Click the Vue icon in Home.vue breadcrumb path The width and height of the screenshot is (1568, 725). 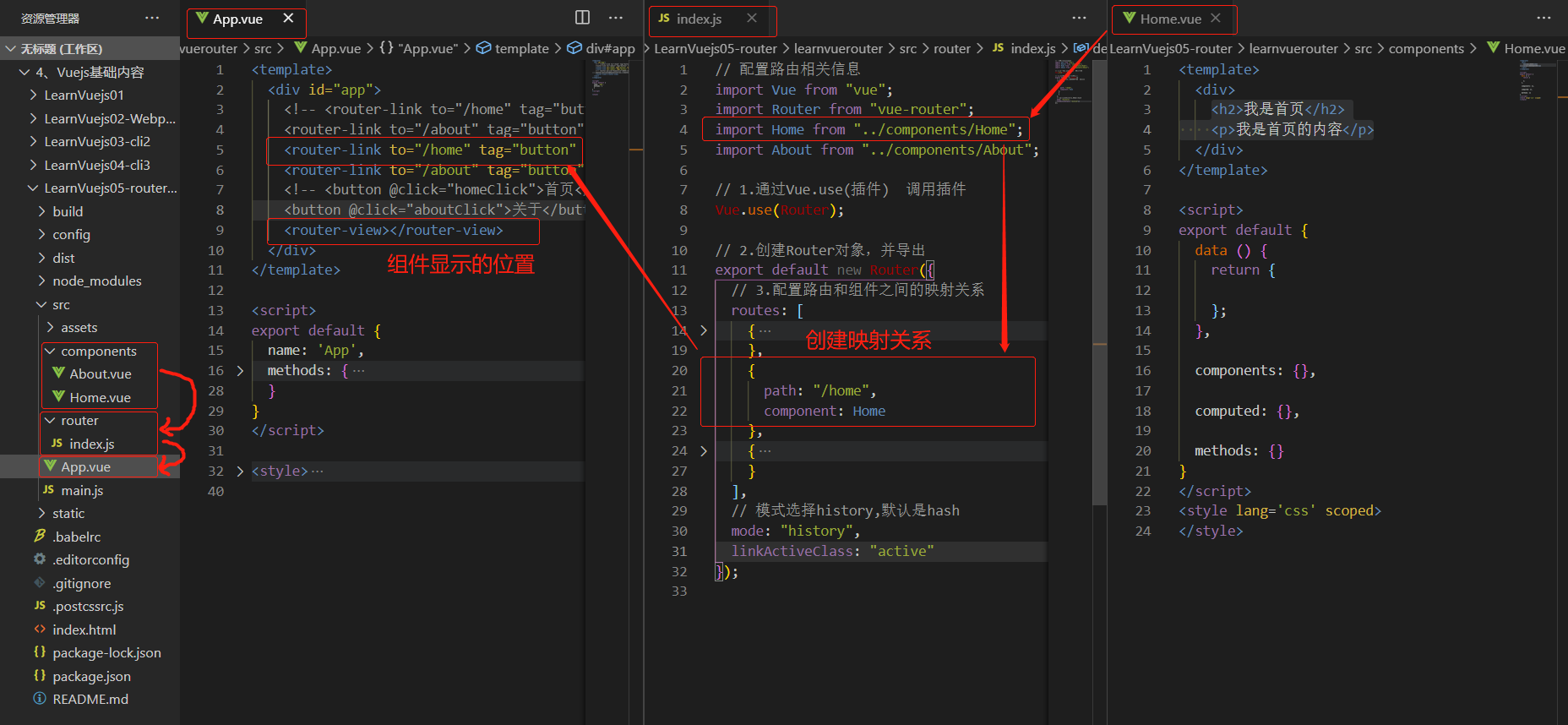tap(1494, 48)
